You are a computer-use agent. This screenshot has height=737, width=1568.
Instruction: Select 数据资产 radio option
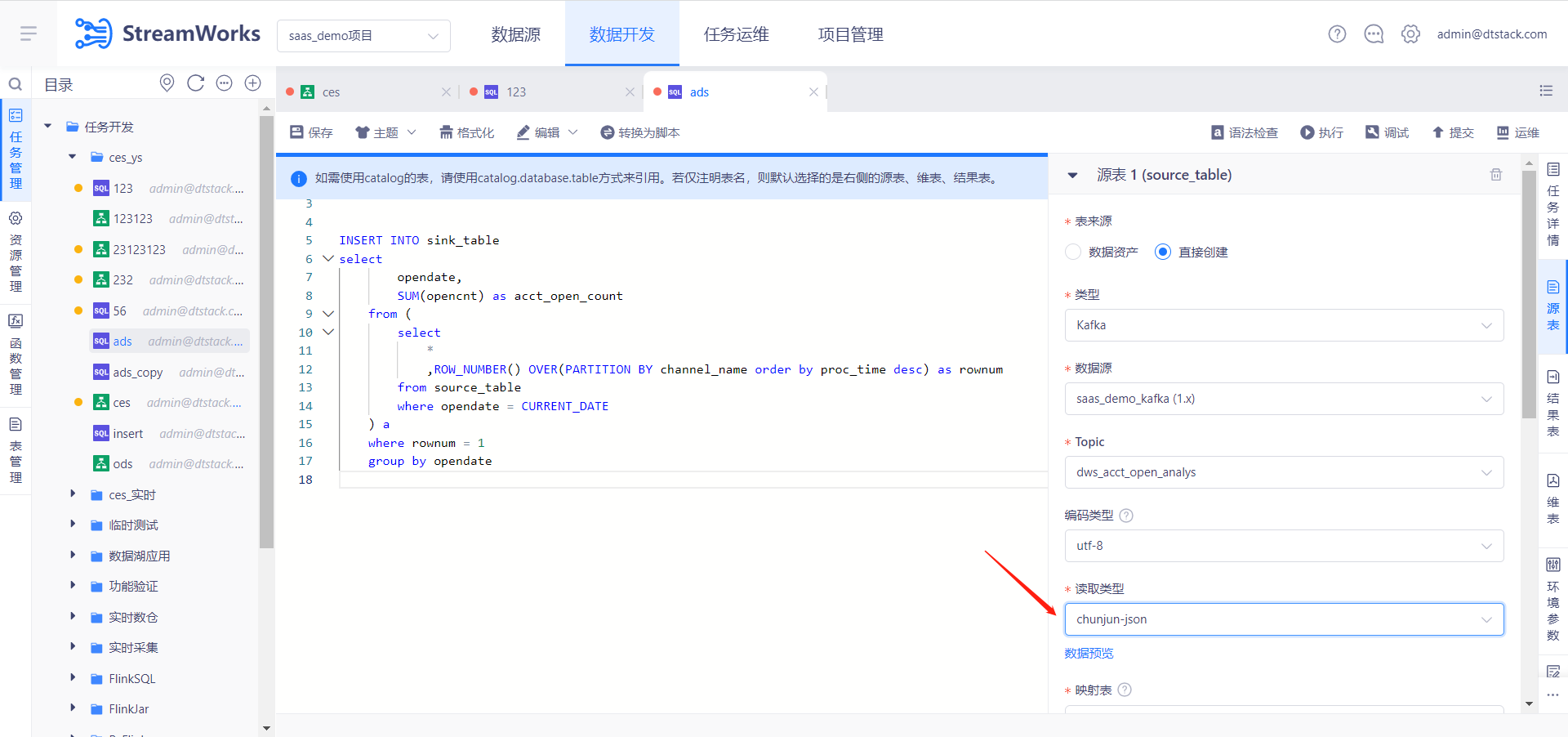1073,252
